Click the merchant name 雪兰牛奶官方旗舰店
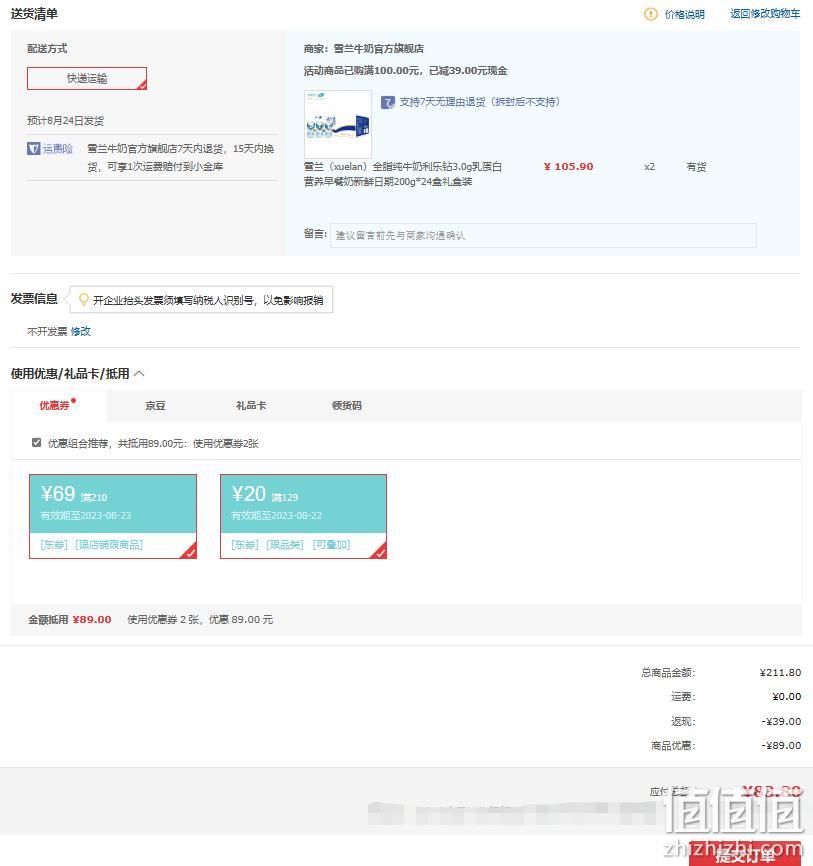Image resolution: width=813 pixels, height=866 pixels. (379, 49)
